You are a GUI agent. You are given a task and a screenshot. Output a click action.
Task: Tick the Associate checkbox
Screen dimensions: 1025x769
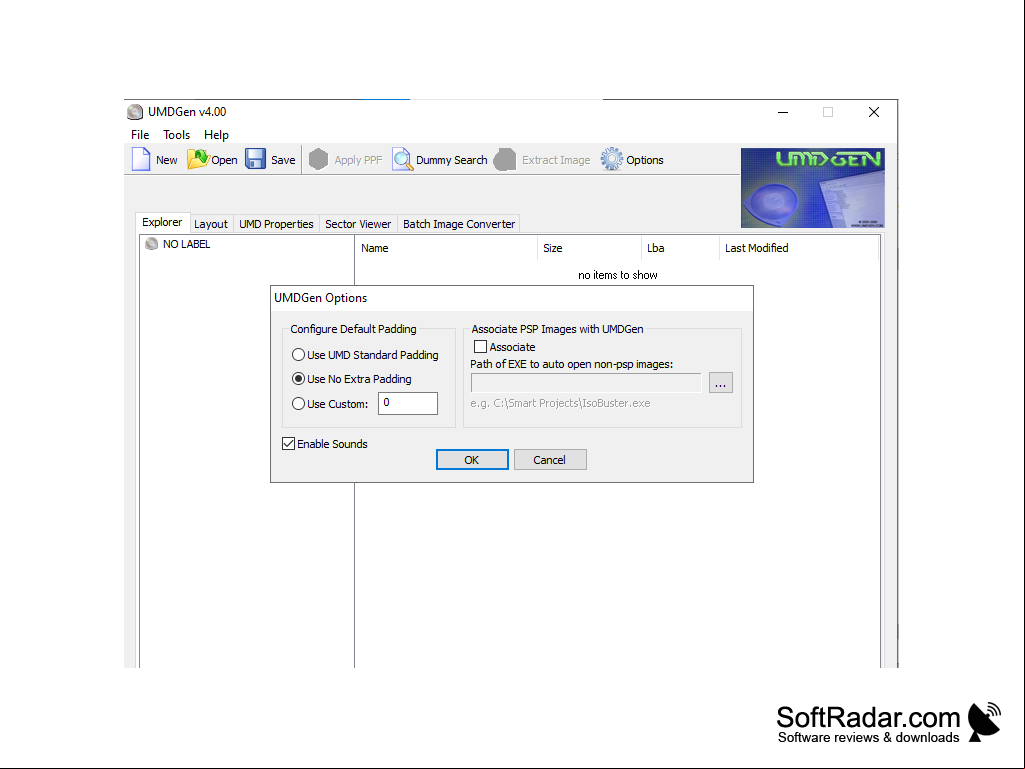[480, 347]
